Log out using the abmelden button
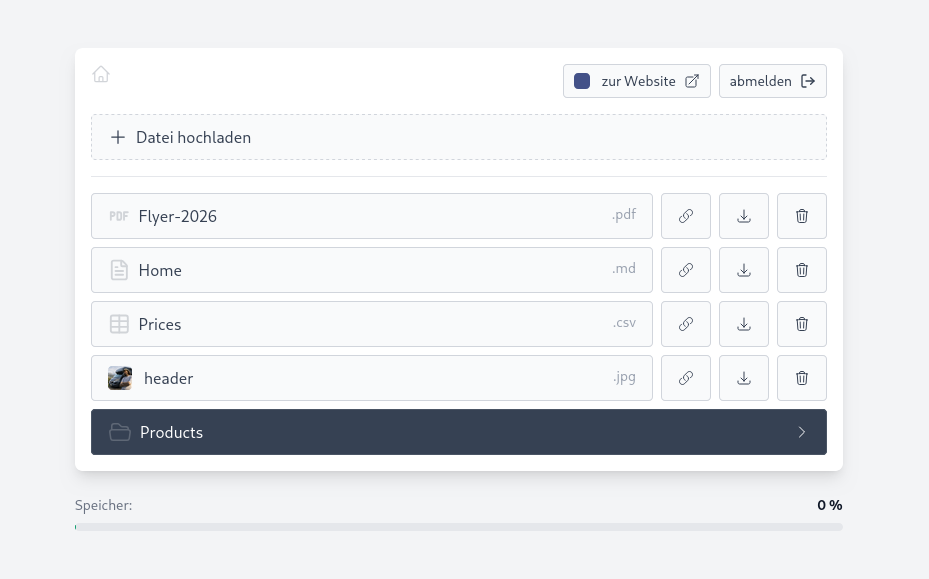This screenshot has height=579, width=929. coord(772,81)
